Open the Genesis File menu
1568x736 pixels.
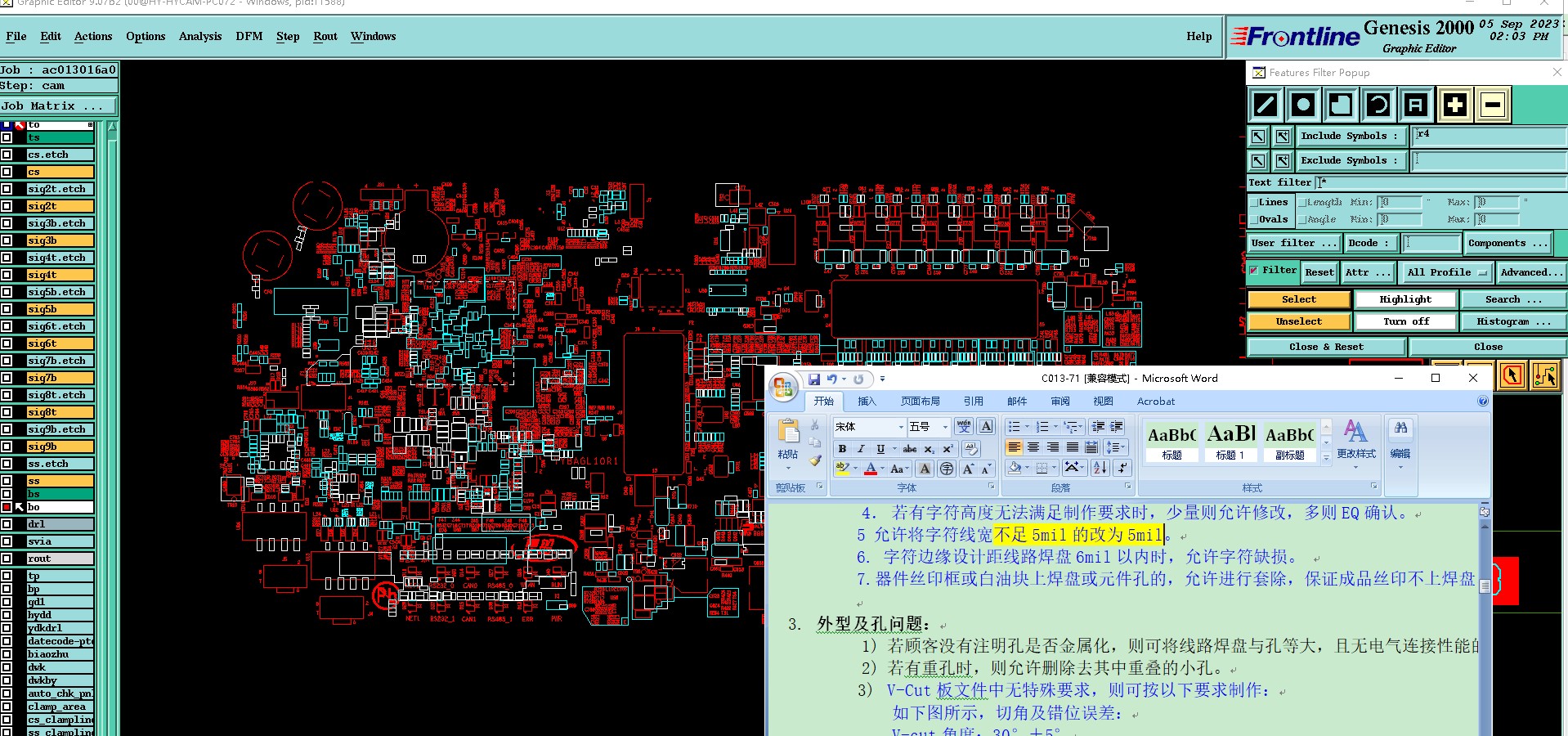(16, 37)
